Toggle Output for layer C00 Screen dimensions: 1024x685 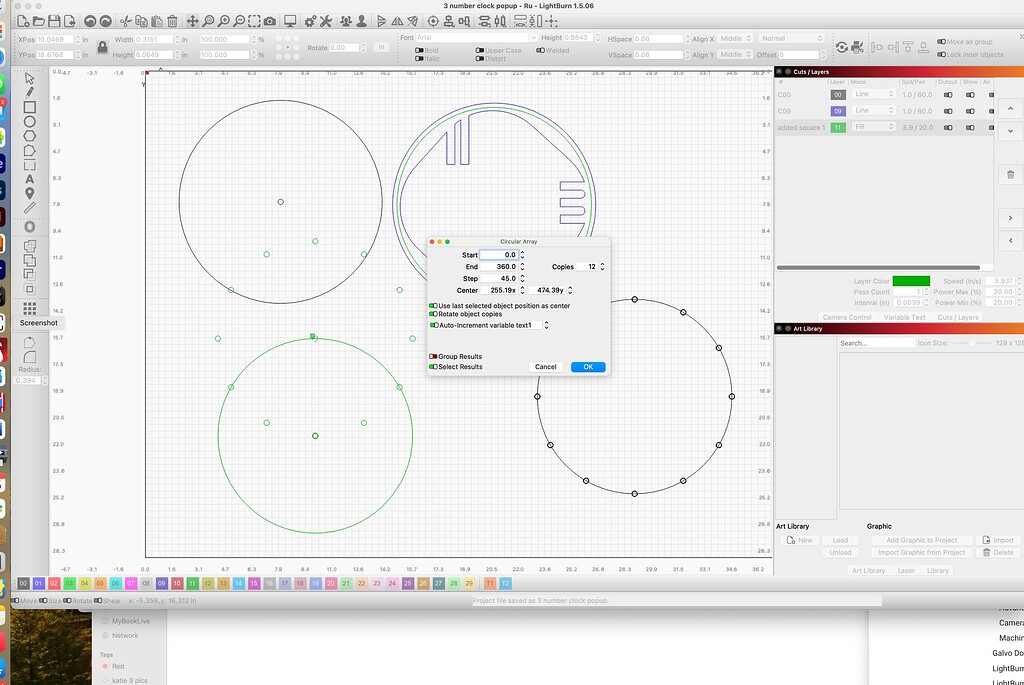(x=948, y=95)
